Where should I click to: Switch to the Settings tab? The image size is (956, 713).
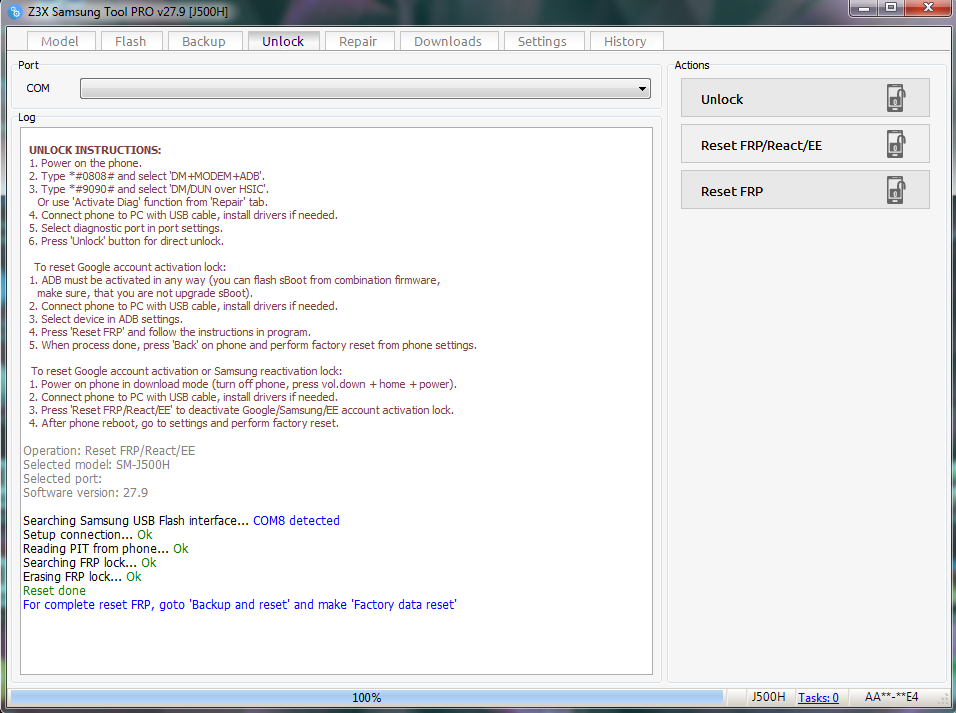click(x=542, y=41)
